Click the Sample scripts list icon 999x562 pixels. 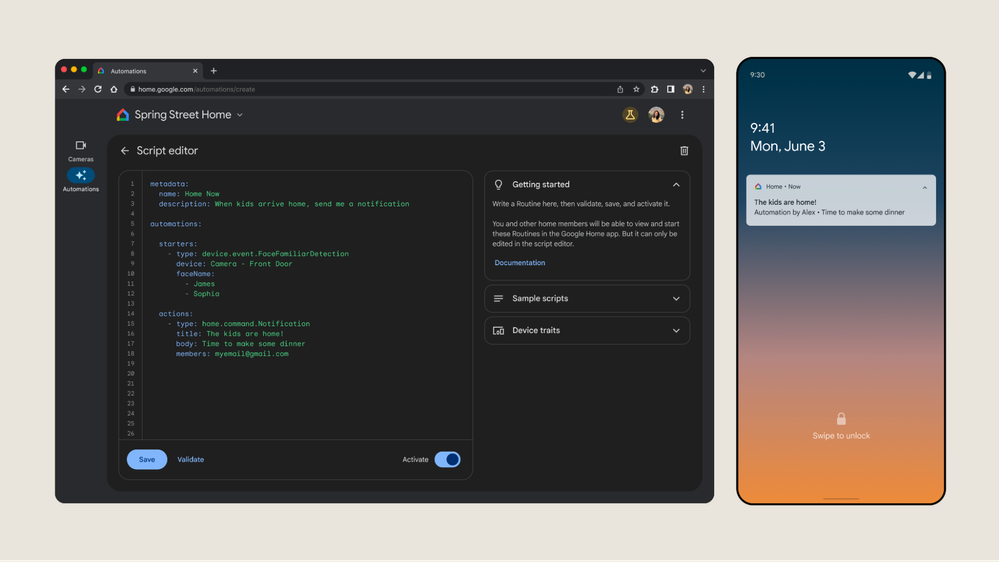pyautogui.click(x=498, y=298)
